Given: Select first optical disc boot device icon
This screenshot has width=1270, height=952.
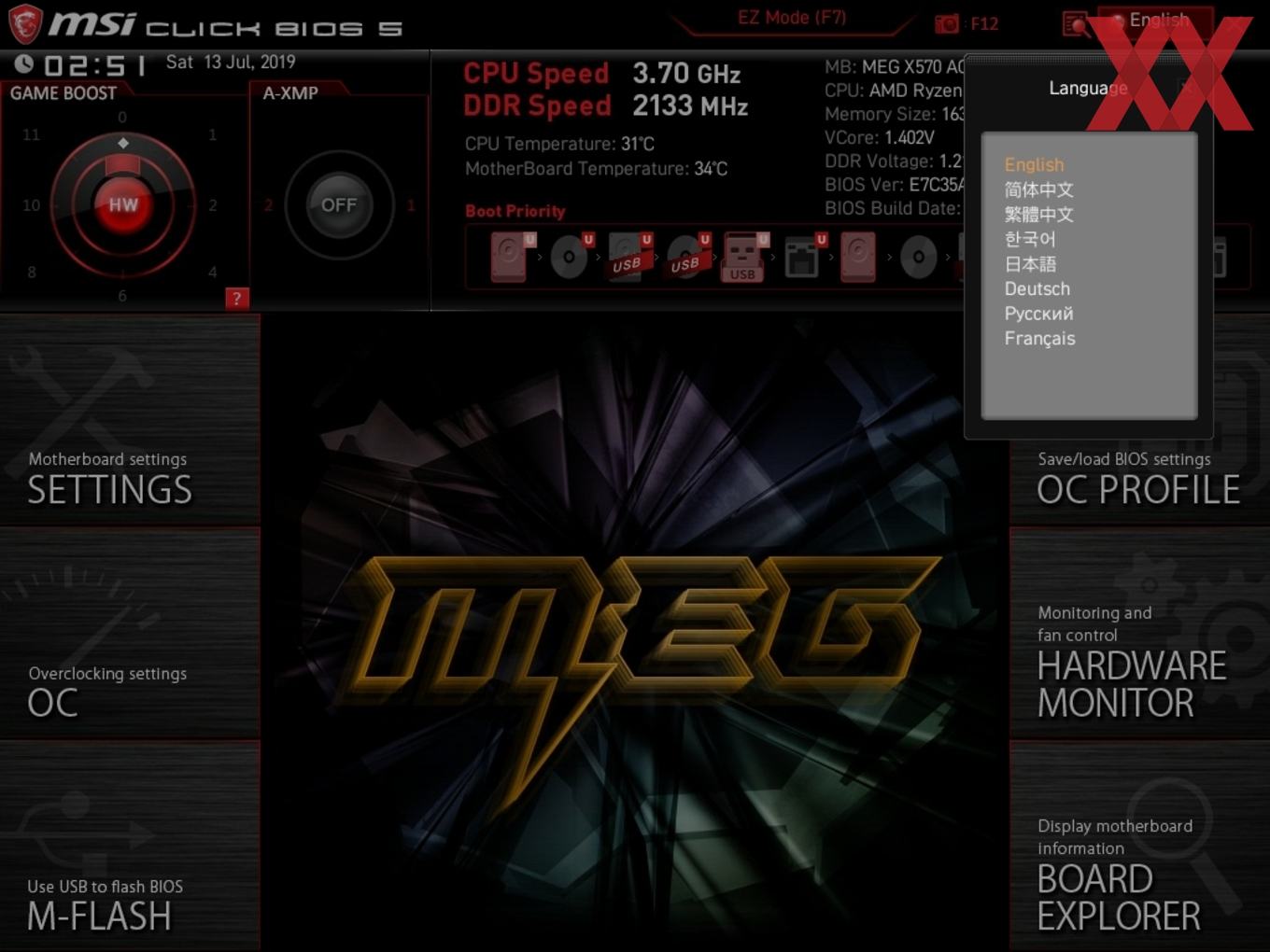Looking at the screenshot, I should point(571,257).
